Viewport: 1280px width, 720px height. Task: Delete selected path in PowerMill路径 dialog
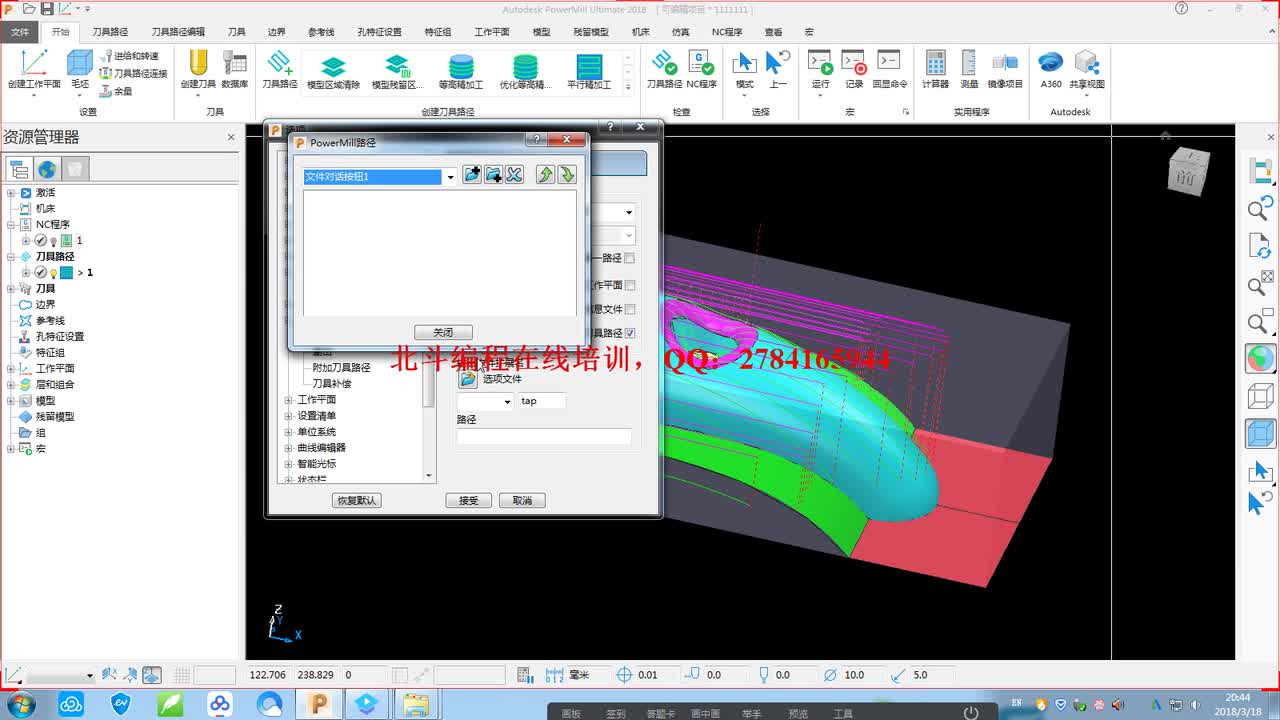click(514, 175)
